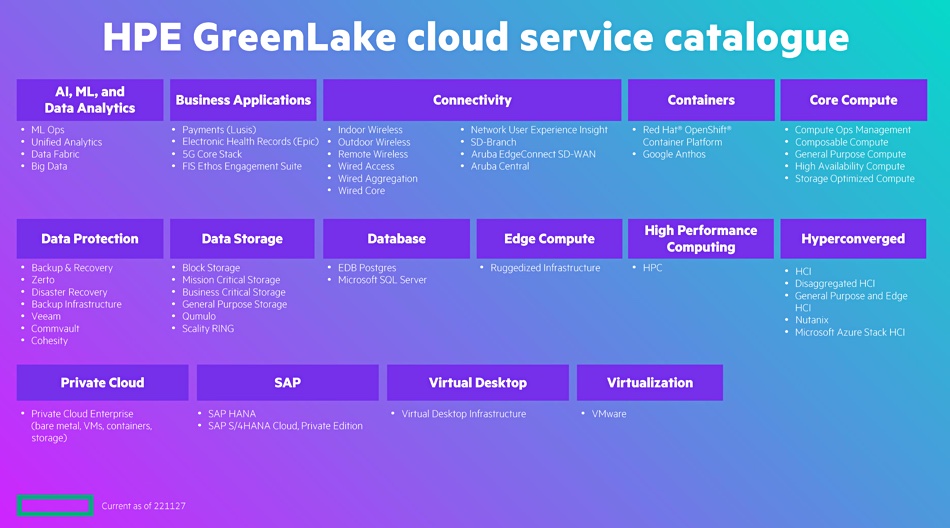The image size is (950, 528).
Task: Click the 'Cohesity' item
Action: [49, 340]
